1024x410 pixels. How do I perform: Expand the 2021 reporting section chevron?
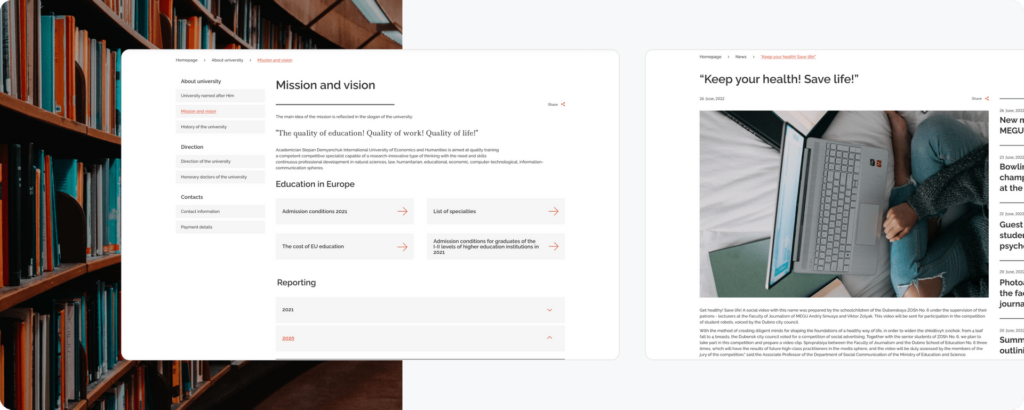pyautogui.click(x=550, y=310)
